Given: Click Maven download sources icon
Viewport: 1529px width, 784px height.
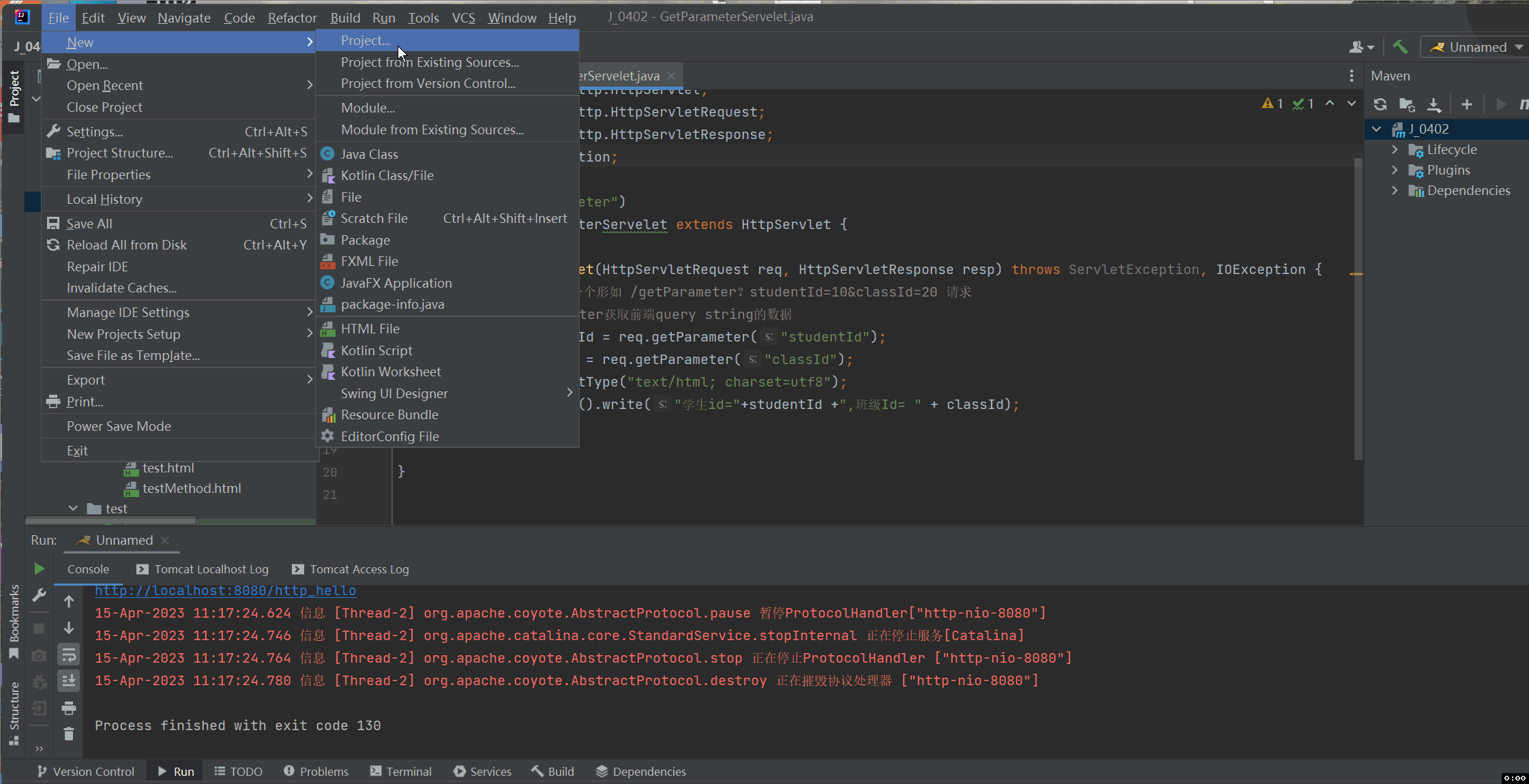Looking at the screenshot, I should click(x=1434, y=104).
